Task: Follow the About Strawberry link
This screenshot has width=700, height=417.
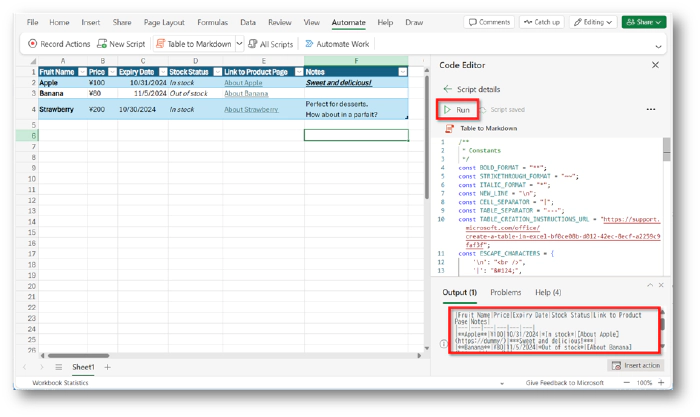Action: click(251, 109)
